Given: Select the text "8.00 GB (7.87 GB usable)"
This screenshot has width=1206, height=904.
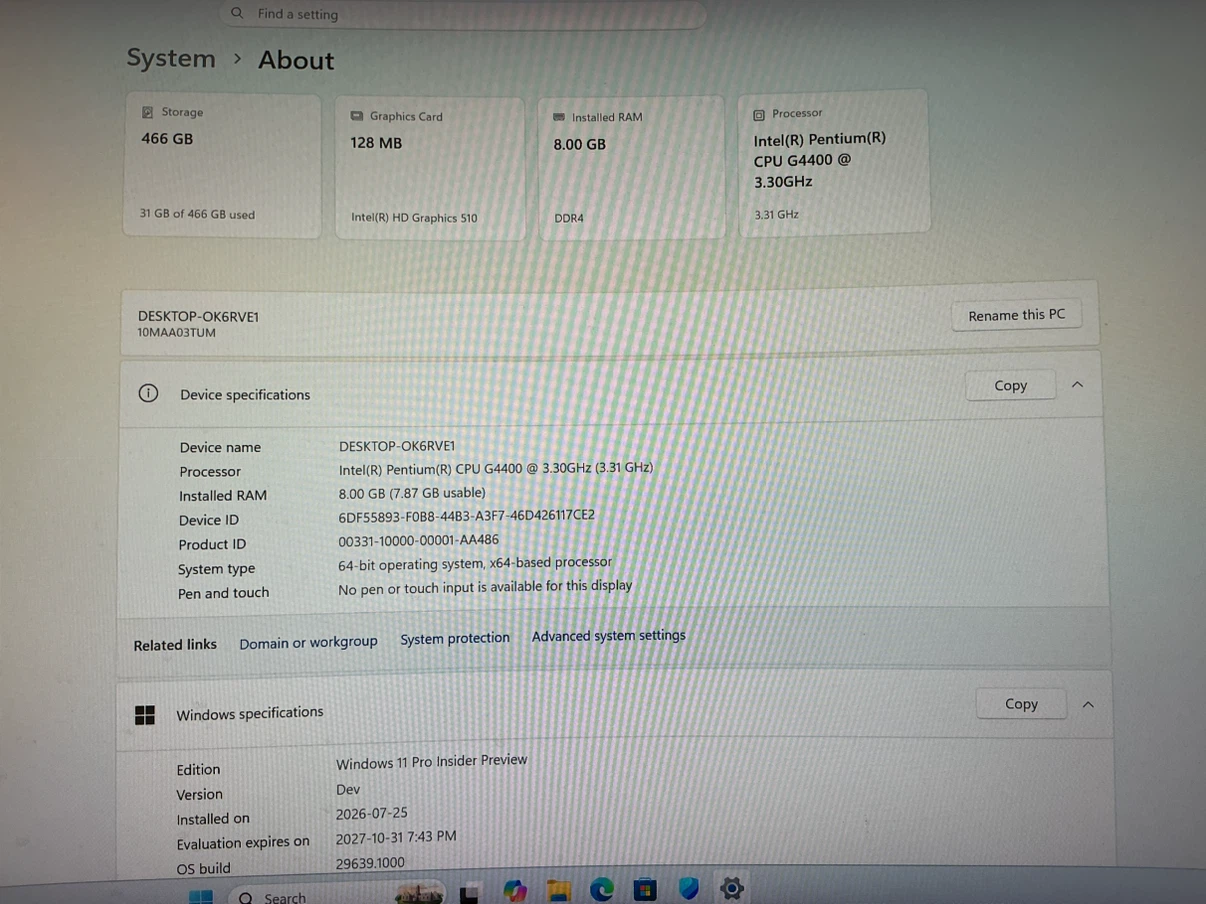Looking at the screenshot, I should (x=412, y=493).
